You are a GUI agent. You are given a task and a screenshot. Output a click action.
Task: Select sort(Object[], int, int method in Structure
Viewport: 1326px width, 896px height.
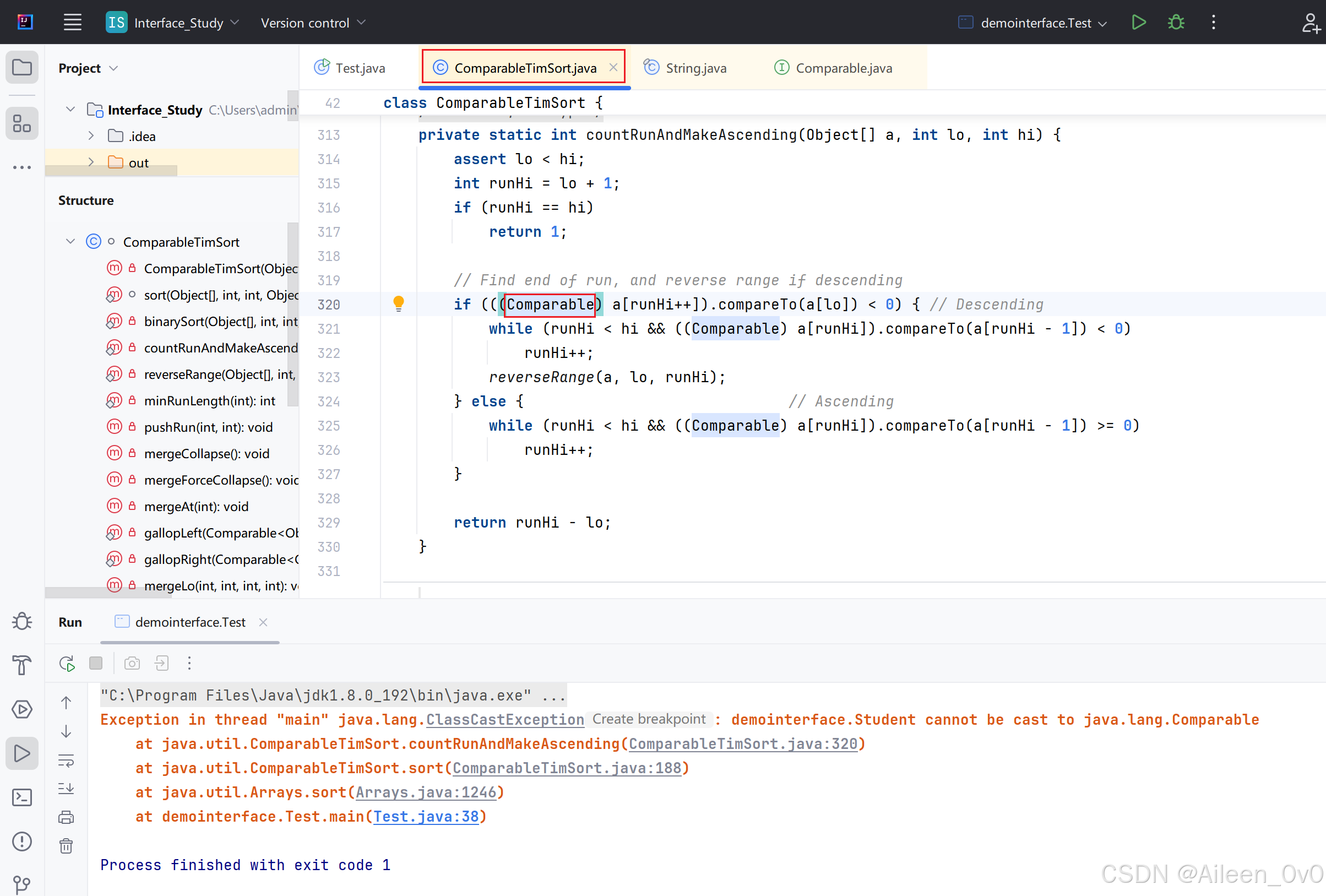(221, 295)
